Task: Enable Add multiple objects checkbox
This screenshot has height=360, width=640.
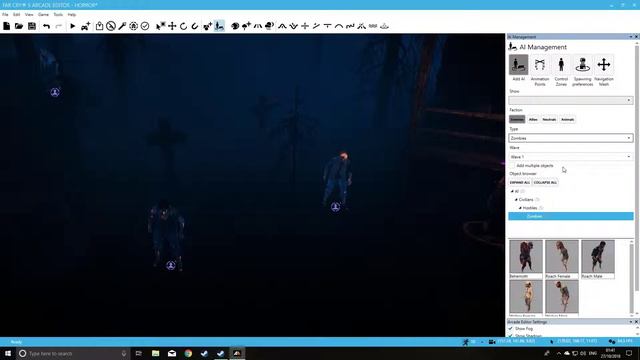Action: 512,166
